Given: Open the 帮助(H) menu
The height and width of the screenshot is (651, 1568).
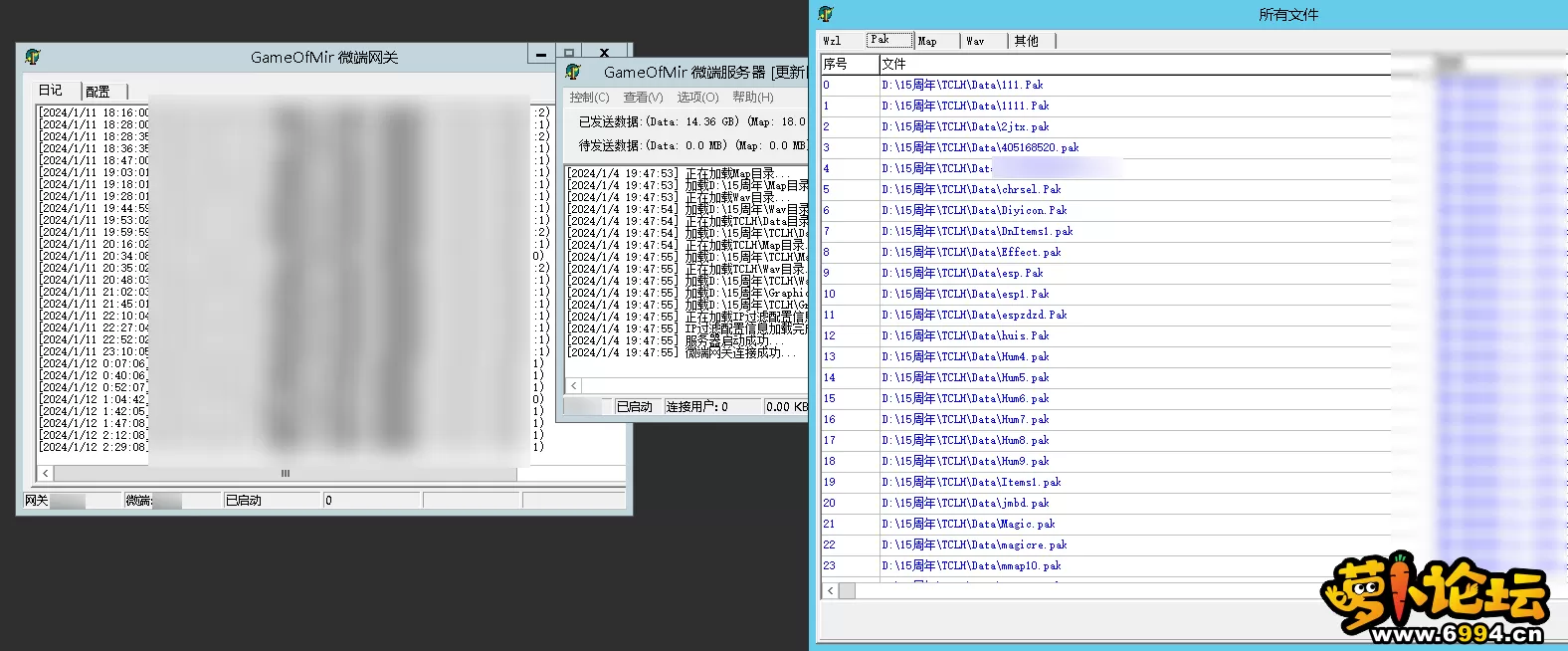Looking at the screenshot, I should [752, 97].
